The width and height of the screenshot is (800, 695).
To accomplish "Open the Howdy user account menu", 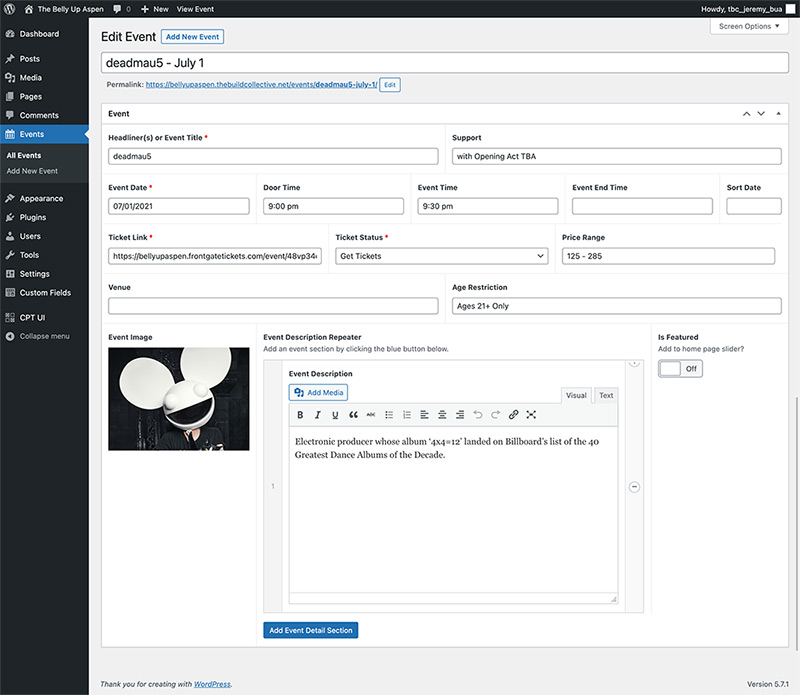I will [747, 9].
